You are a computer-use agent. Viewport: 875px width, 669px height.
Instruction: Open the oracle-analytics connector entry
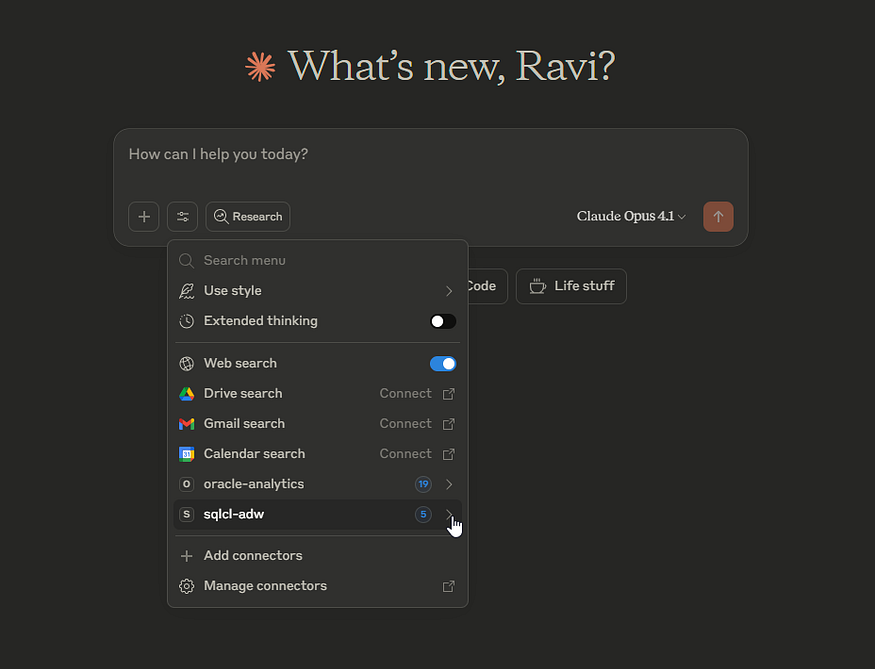click(x=318, y=484)
